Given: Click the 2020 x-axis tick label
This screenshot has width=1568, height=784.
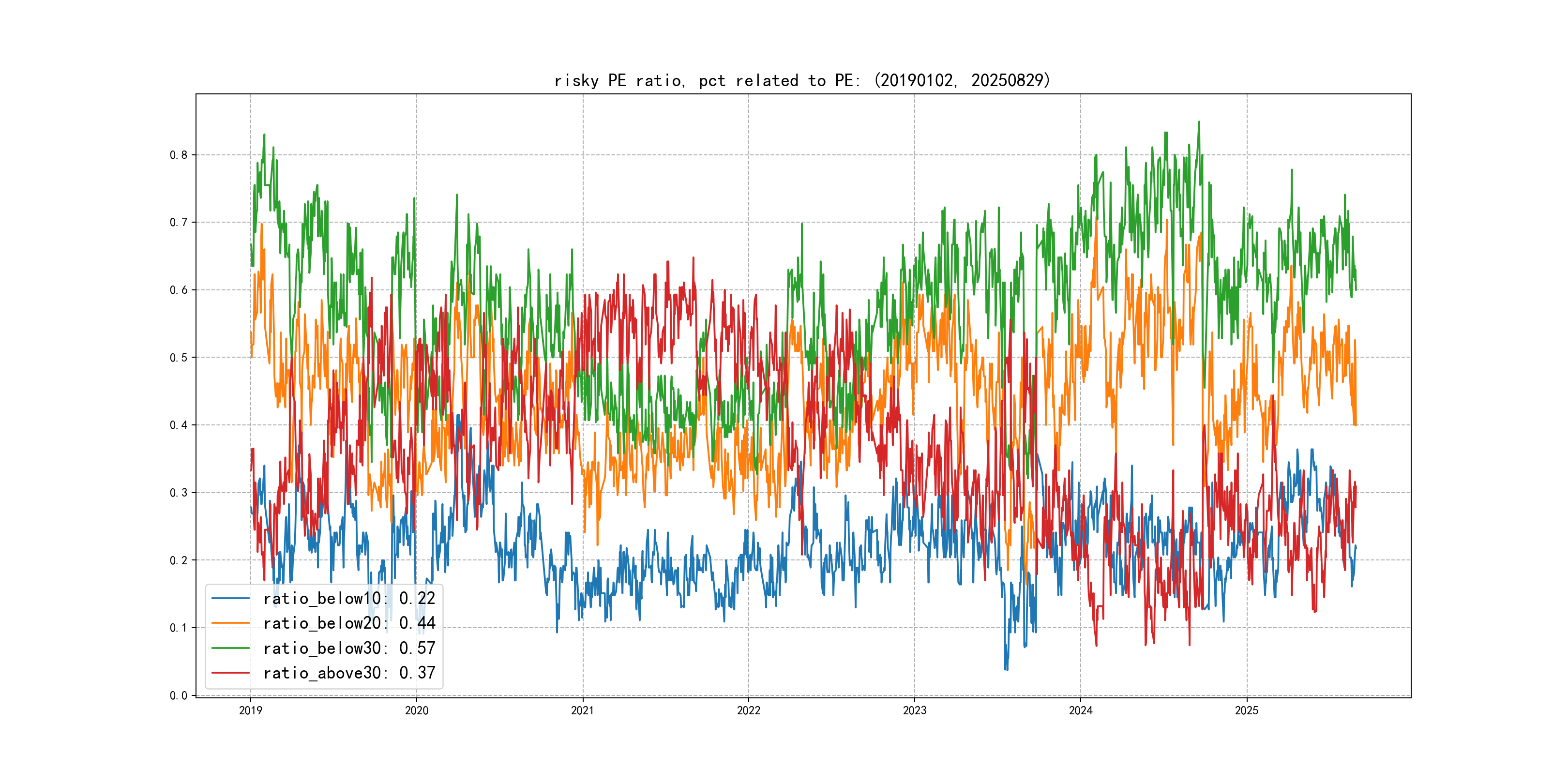Looking at the screenshot, I should [416, 710].
